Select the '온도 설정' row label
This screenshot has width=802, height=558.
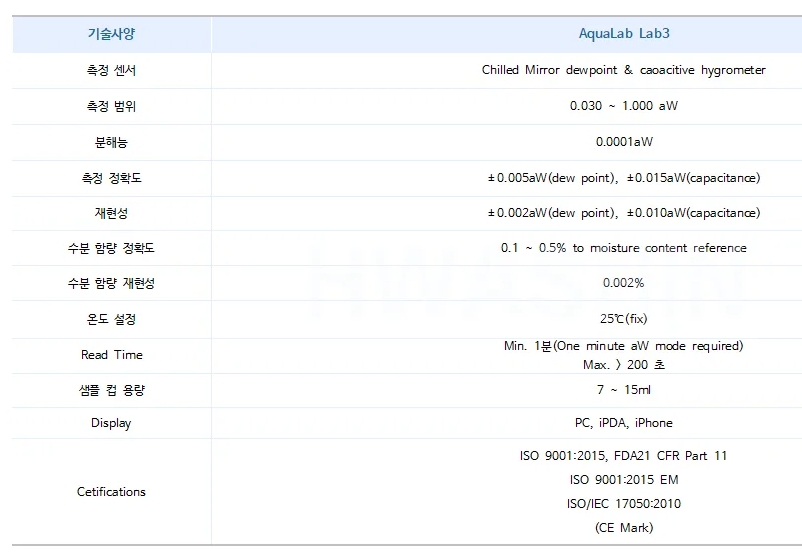pos(112,319)
